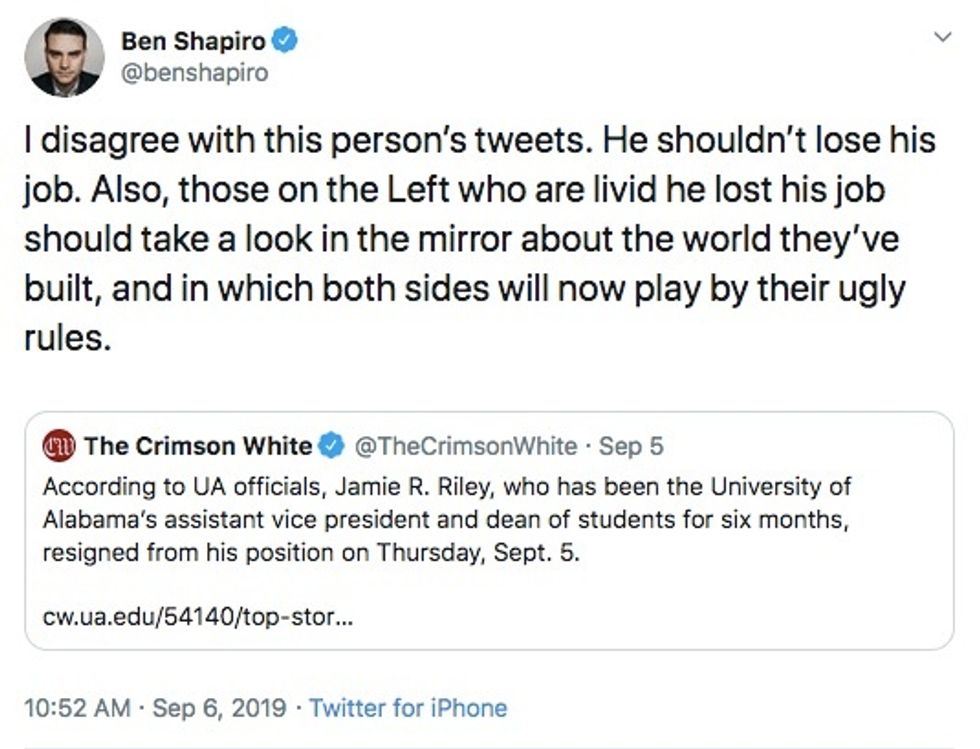Click the @benshapiro handle
The width and height of the screenshot is (980, 749).
point(194,73)
